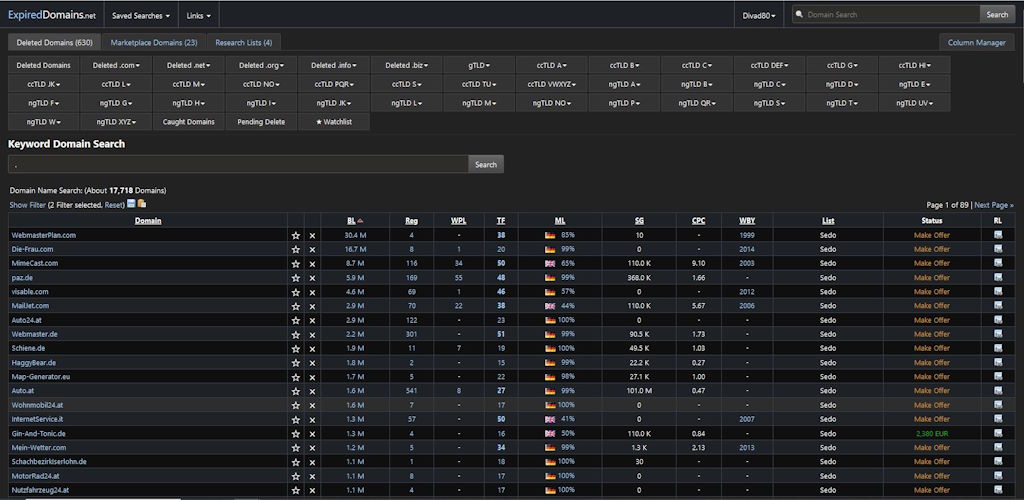Hide Die-Frau.com using the X icon
This screenshot has width=1024, height=500.
(x=312, y=250)
